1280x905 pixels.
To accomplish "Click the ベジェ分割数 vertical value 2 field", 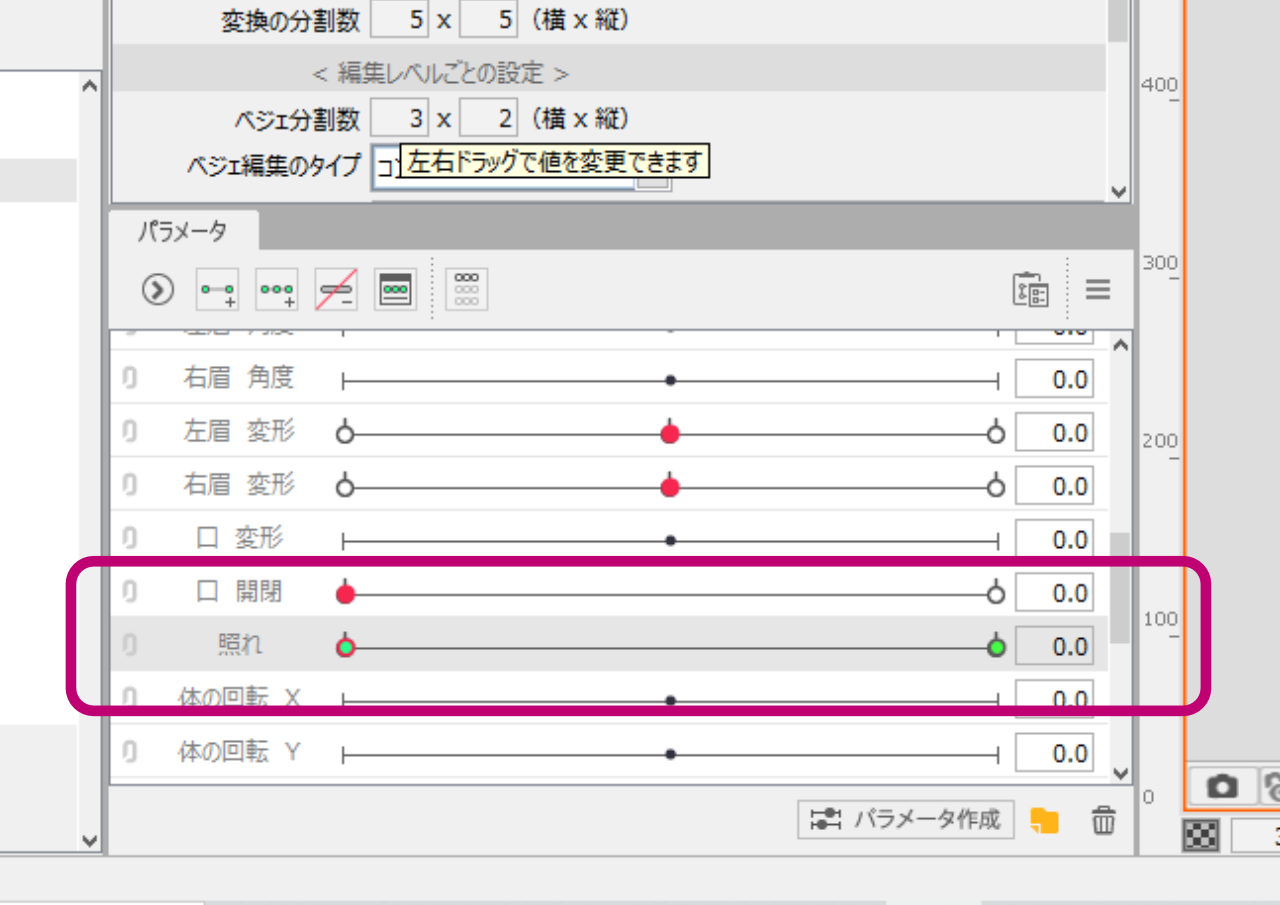I will (489, 120).
